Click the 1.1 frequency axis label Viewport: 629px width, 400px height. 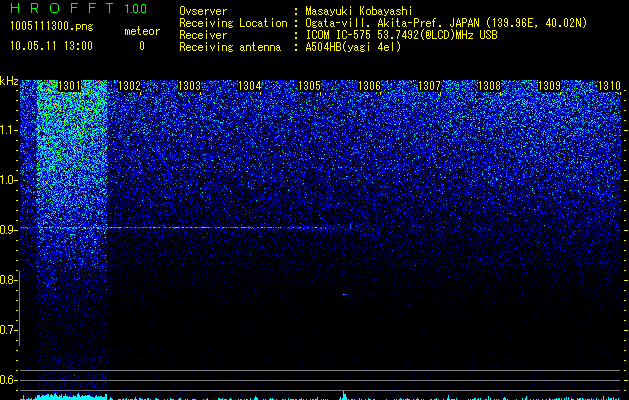8,130
